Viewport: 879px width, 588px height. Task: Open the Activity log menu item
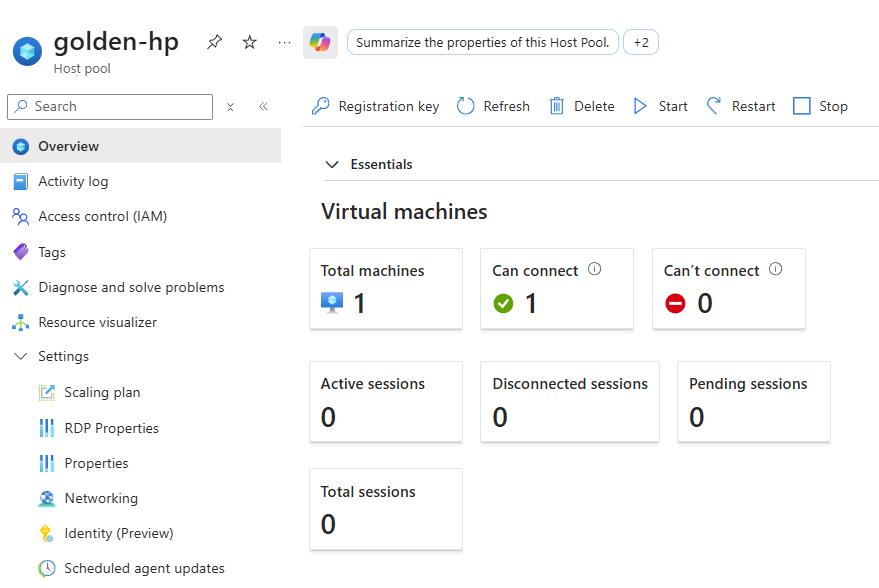(x=73, y=181)
